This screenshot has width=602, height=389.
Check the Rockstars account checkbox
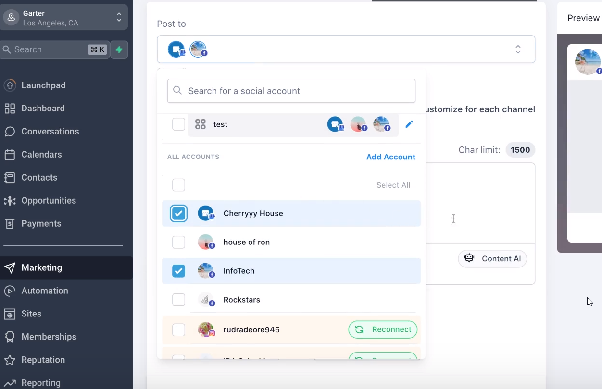[x=179, y=300]
